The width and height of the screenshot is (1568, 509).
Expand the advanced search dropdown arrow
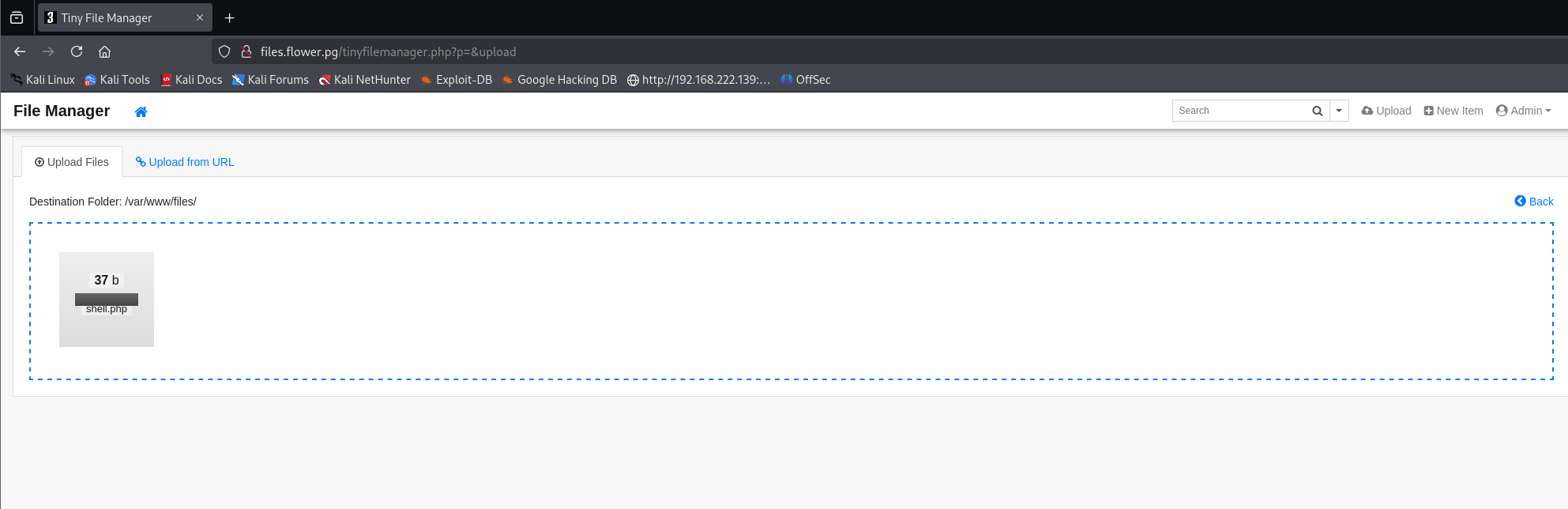(x=1338, y=111)
